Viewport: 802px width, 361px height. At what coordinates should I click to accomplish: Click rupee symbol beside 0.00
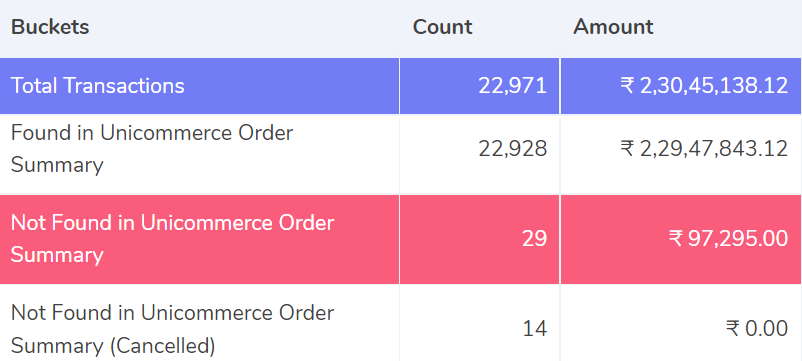[x=733, y=329]
